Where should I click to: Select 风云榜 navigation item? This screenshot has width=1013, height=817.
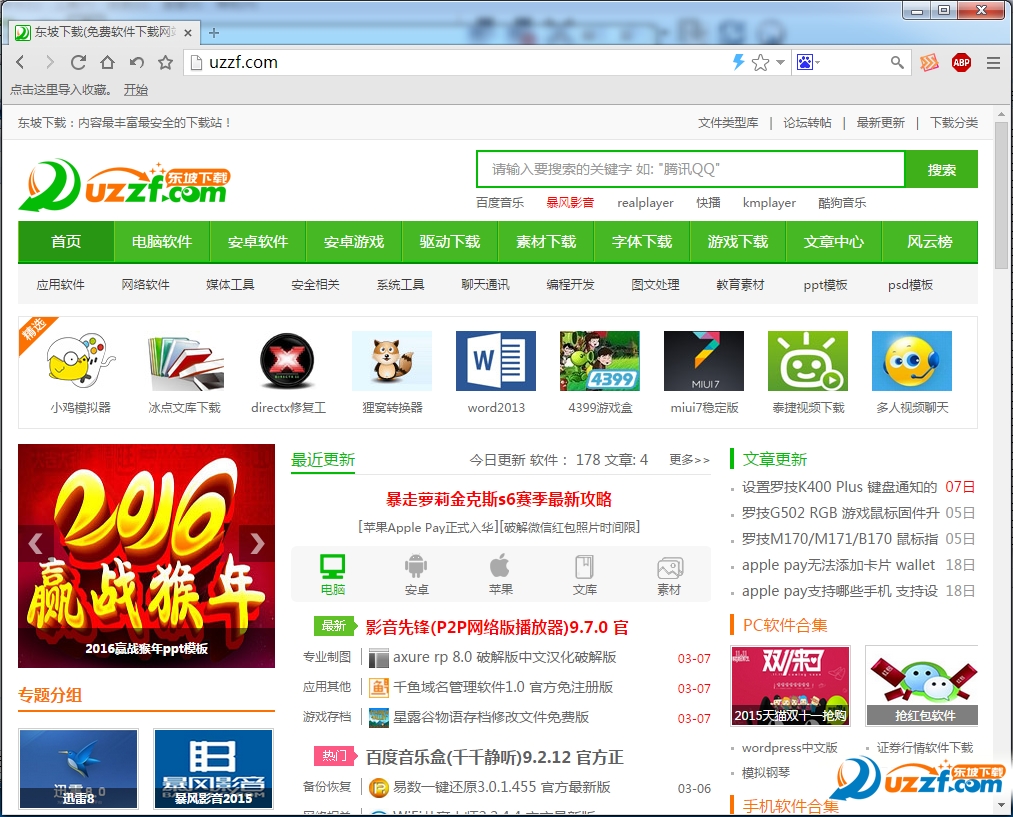click(929, 242)
